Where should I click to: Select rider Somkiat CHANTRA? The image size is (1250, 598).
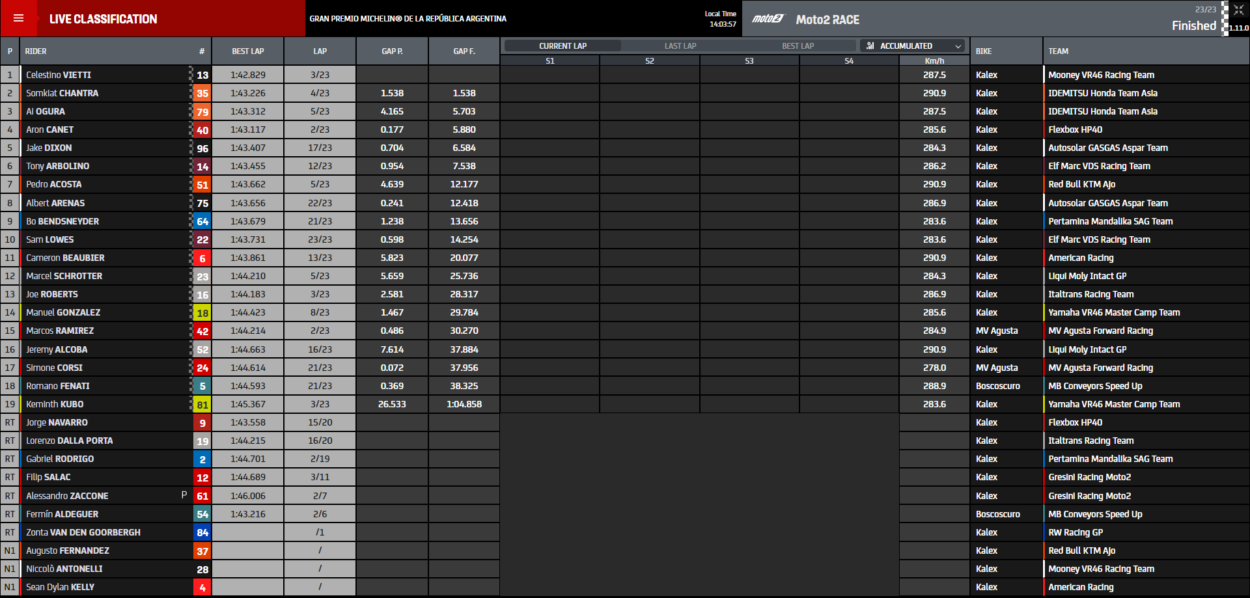point(62,93)
